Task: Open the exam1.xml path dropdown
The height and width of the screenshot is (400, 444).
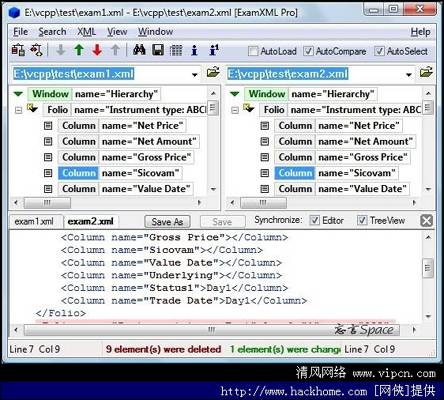Action: (195, 74)
